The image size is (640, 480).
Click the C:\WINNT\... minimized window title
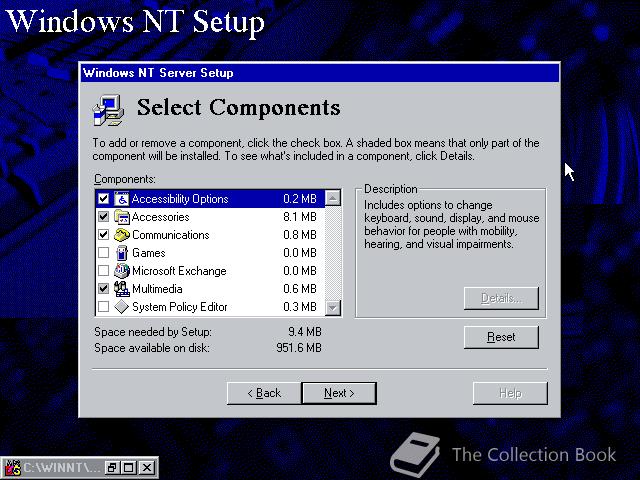tap(61, 467)
